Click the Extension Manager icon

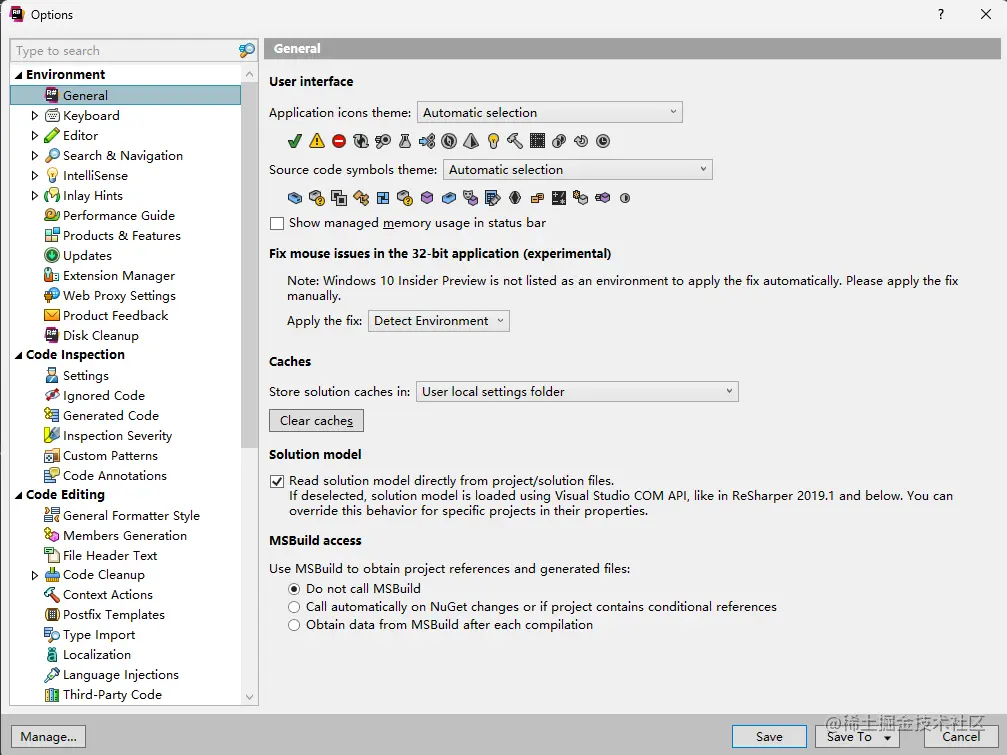pyautogui.click(x=52, y=275)
